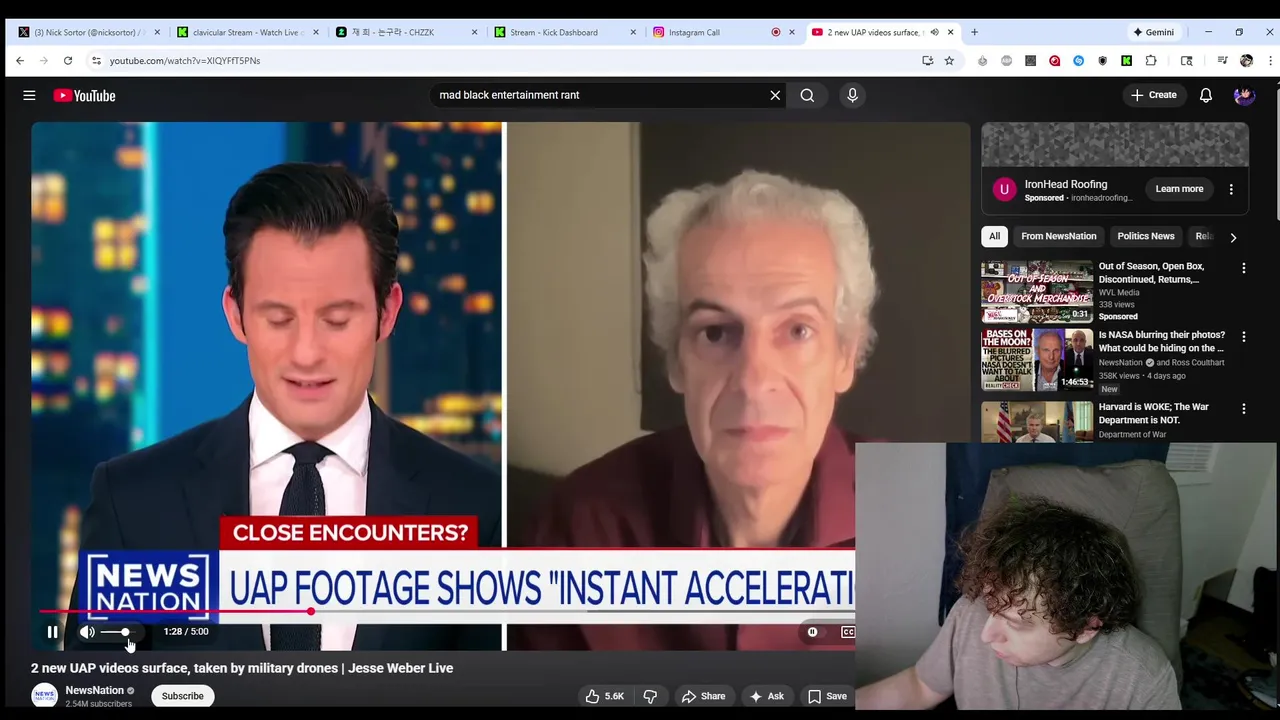Image resolution: width=1280 pixels, height=720 pixels.
Task: Open the tab search icon in toolbar
Action: tap(1186, 61)
